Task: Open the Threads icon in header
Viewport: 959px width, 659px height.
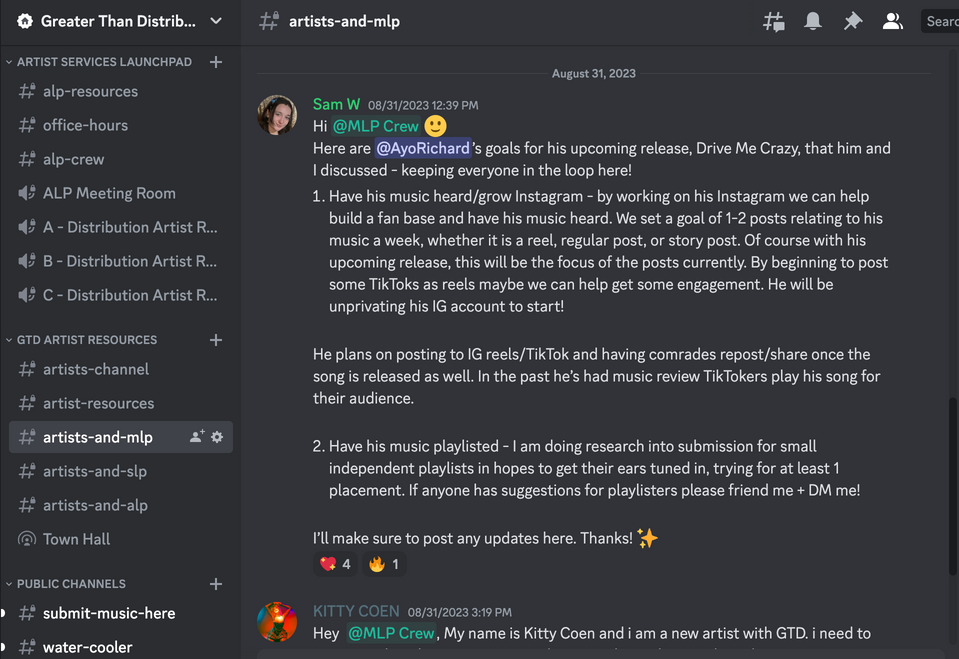Action: [x=774, y=21]
